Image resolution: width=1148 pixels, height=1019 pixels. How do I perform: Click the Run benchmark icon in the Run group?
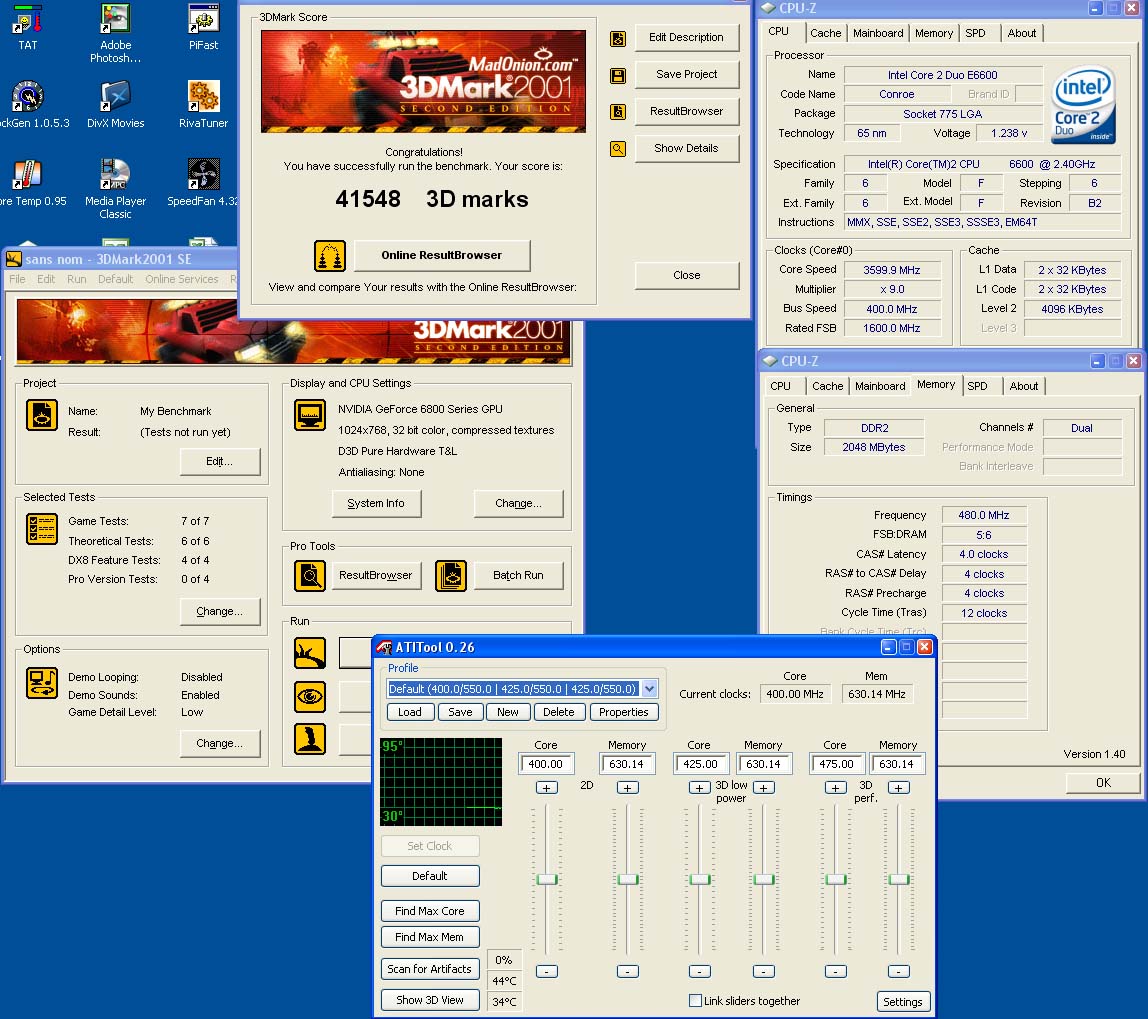pos(310,653)
